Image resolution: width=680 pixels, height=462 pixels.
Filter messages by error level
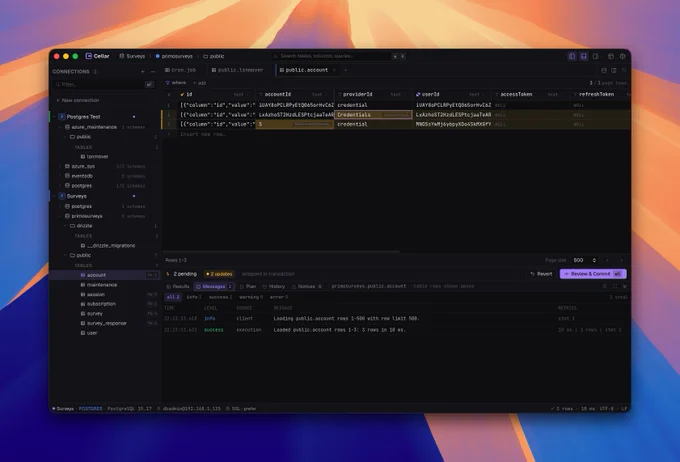pyautogui.click(x=279, y=297)
